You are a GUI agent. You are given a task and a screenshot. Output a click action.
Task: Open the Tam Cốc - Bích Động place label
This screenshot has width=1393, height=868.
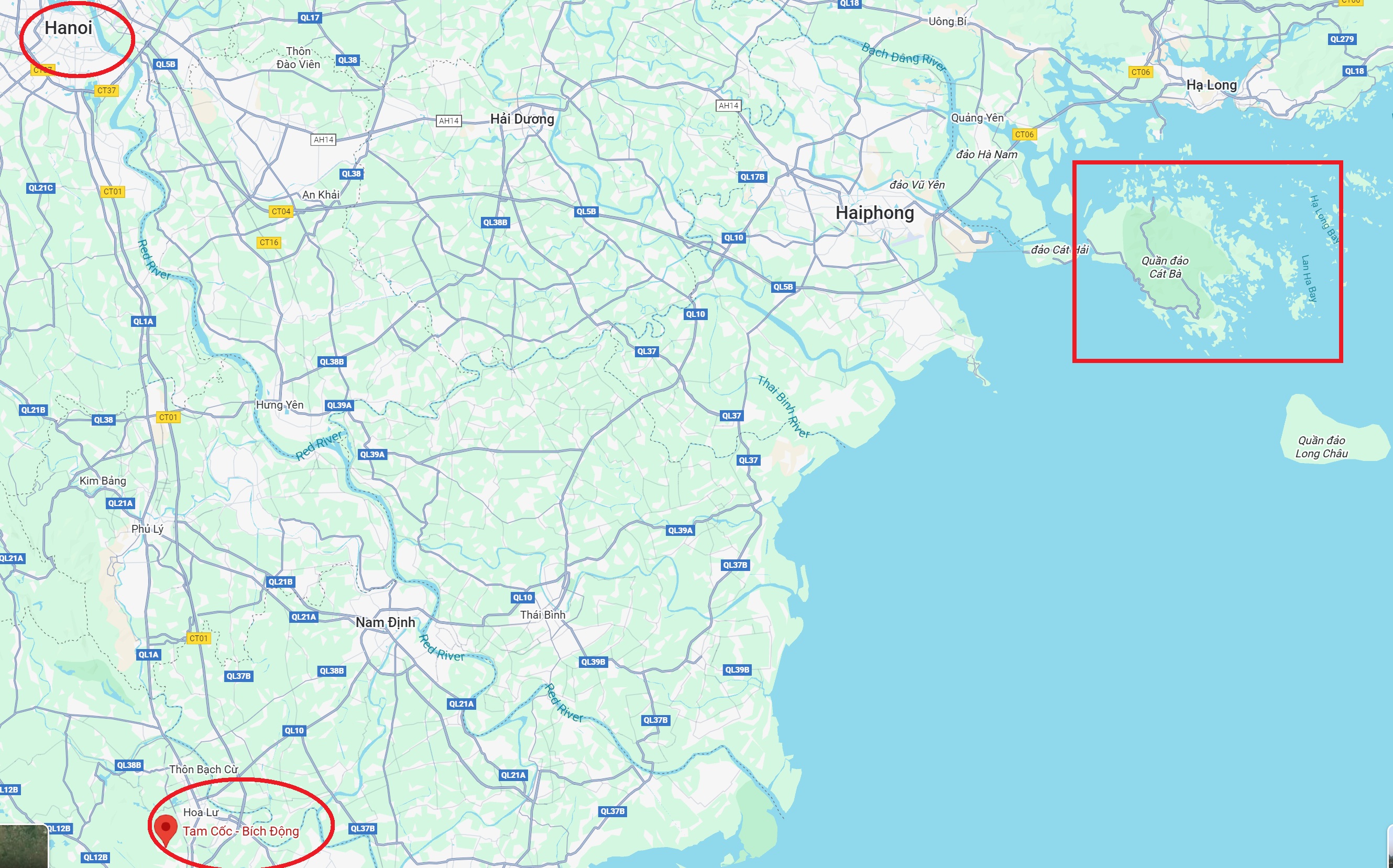point(241,831)
